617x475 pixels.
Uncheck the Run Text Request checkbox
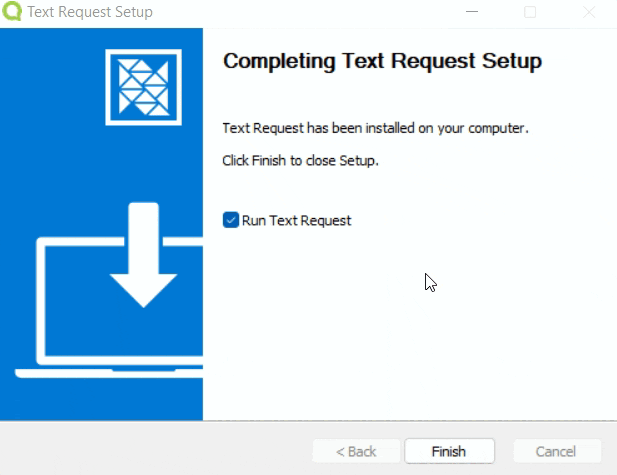click(231, 220)
